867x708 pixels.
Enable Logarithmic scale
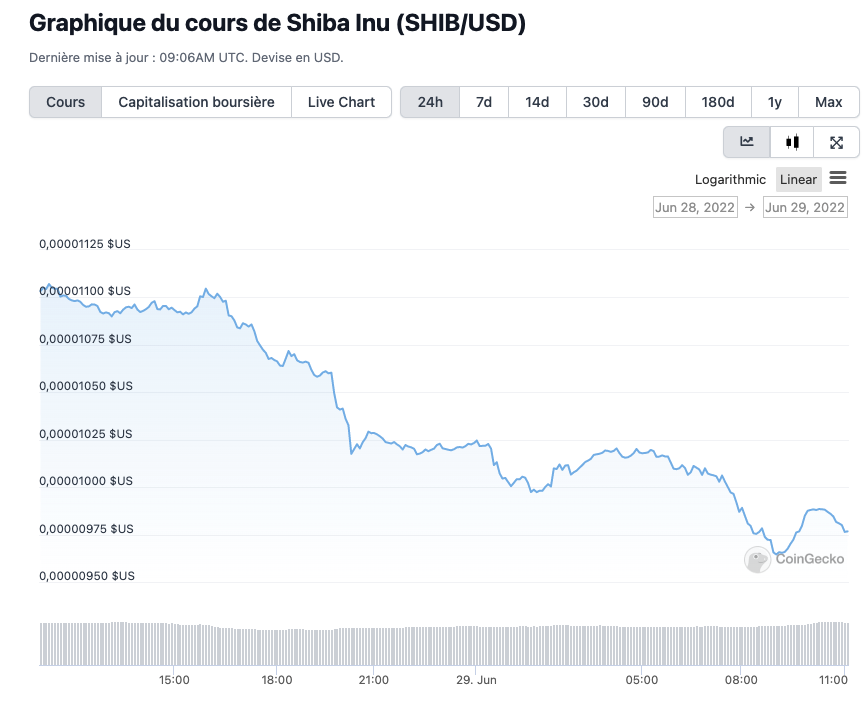[730, 180]
